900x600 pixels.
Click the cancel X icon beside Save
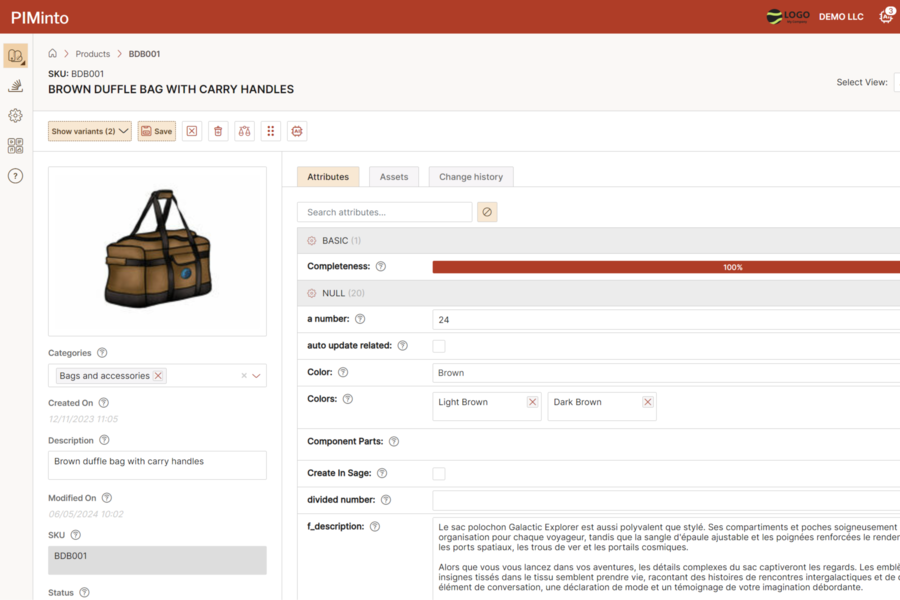192,131
